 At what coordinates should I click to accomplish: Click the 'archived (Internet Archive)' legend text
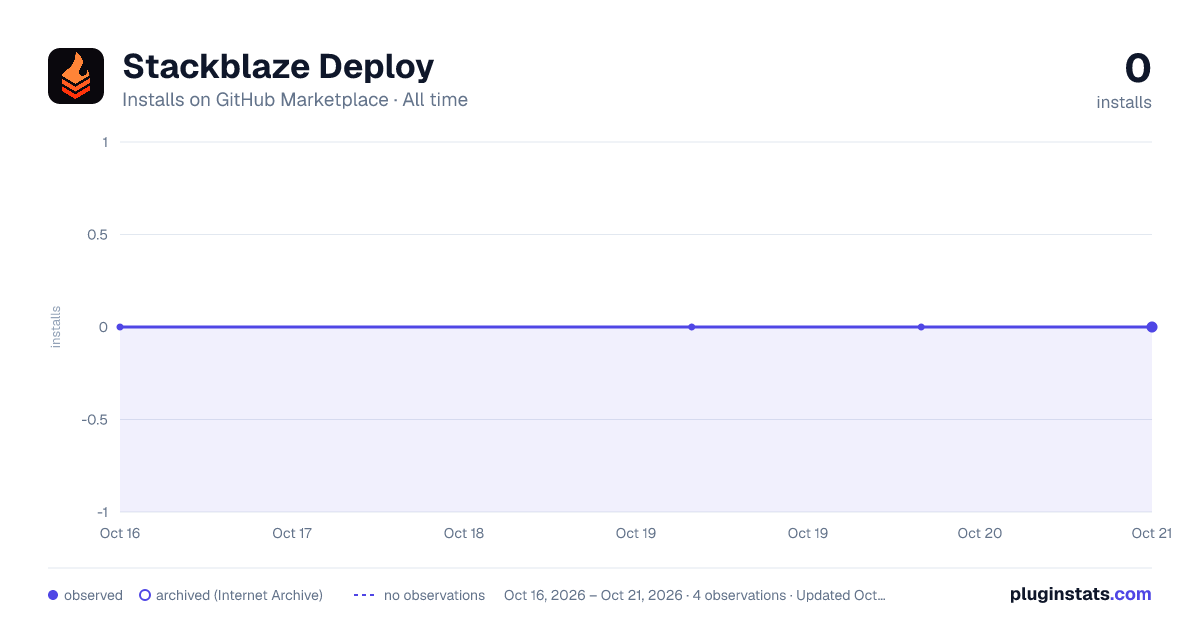239,595
